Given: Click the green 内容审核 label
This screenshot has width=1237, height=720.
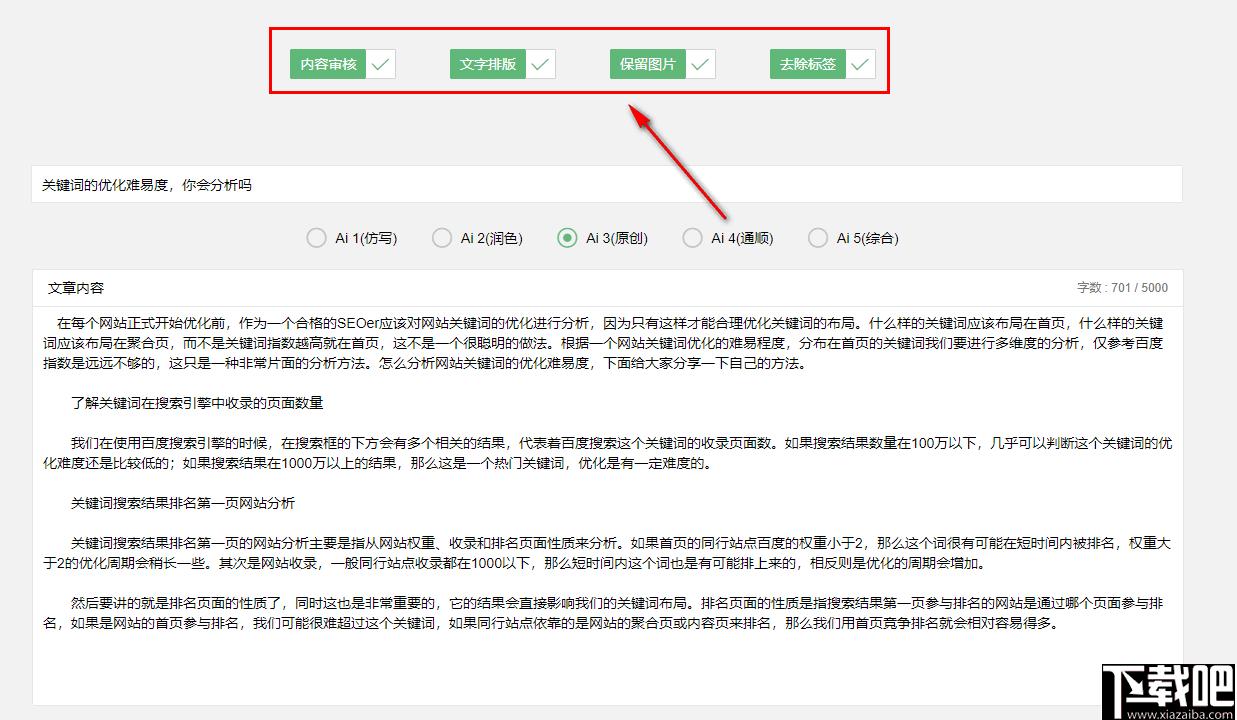Looking at the screenshot, I should [328, 64].
